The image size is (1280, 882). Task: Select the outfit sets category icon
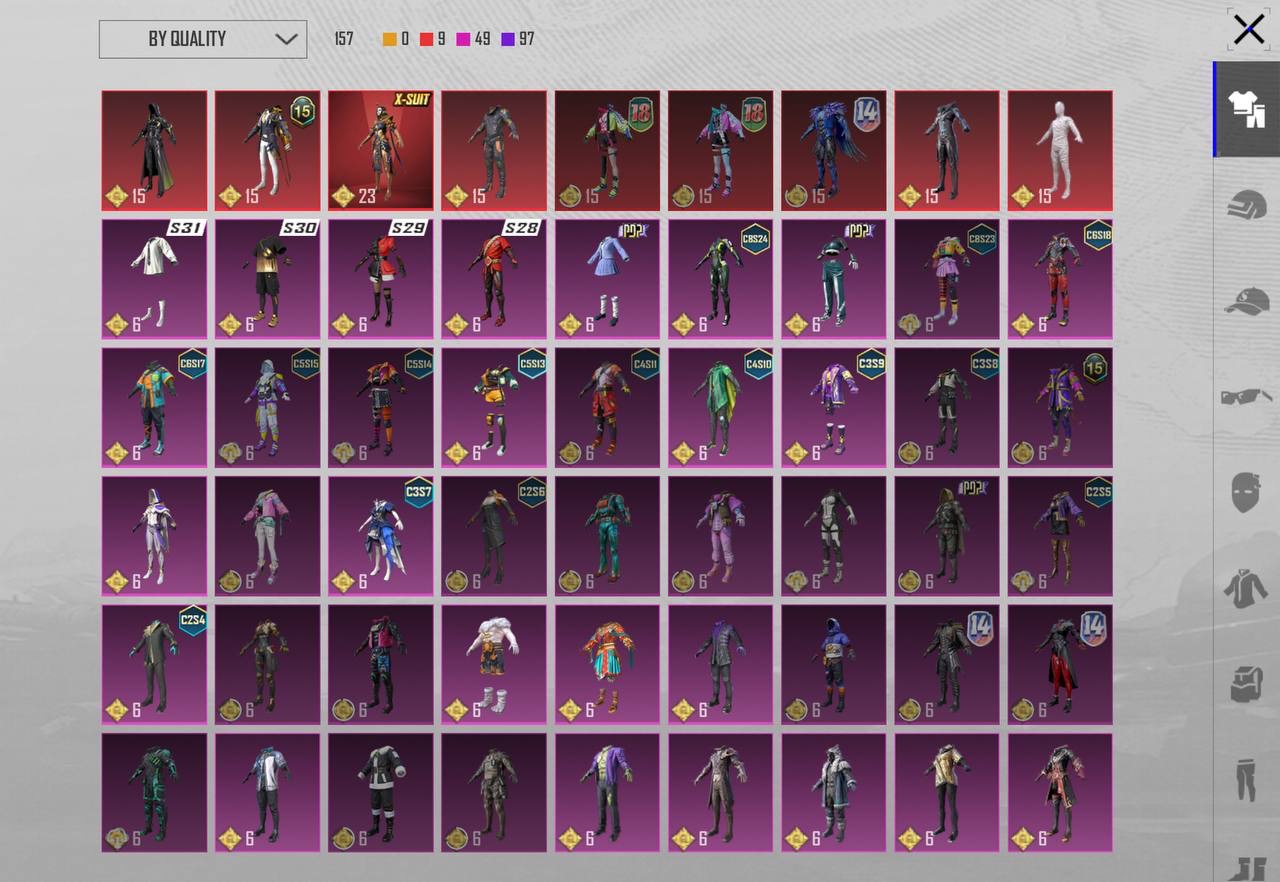1248,109
